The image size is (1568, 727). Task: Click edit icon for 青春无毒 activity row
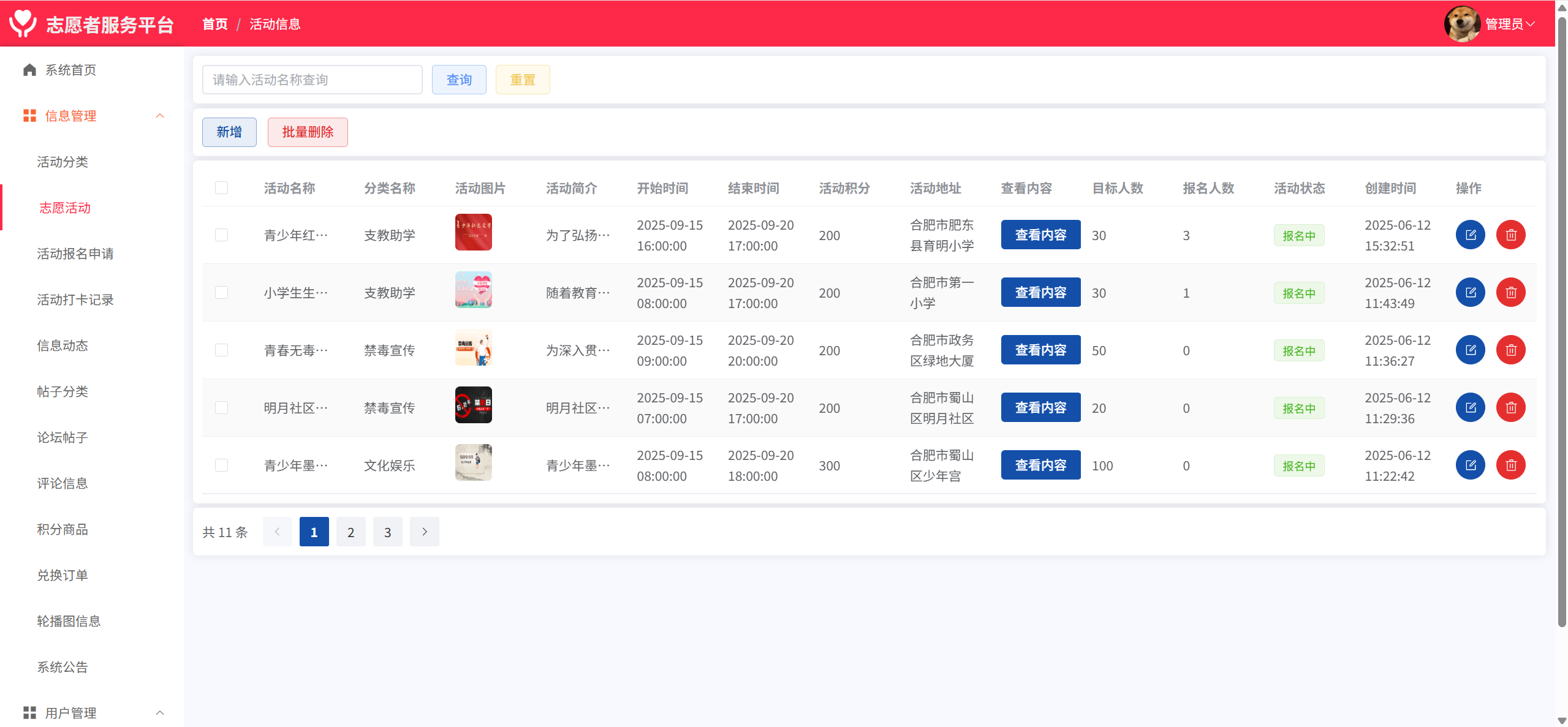click(1470, 350)
